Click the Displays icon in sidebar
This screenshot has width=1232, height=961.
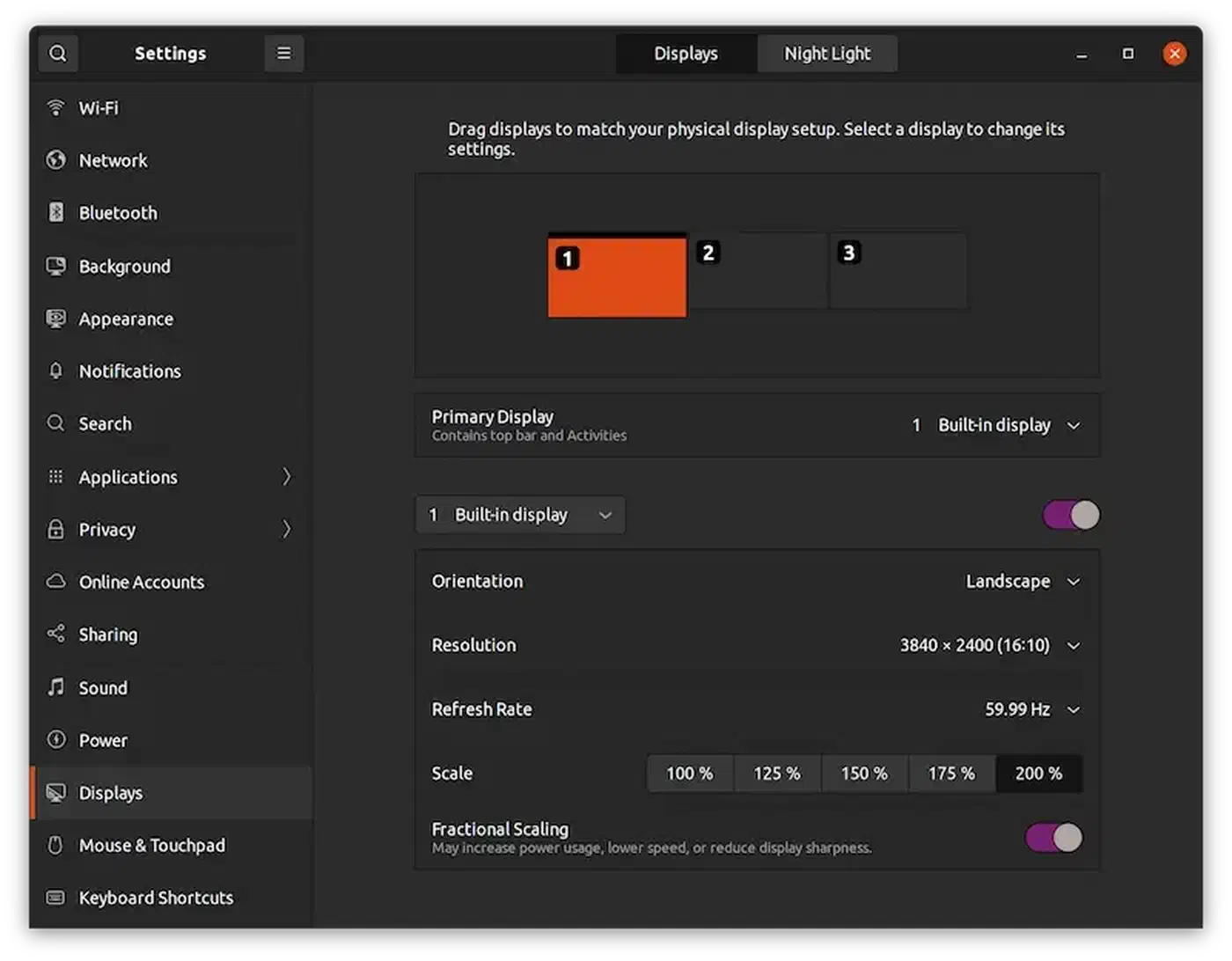[55, 793]
